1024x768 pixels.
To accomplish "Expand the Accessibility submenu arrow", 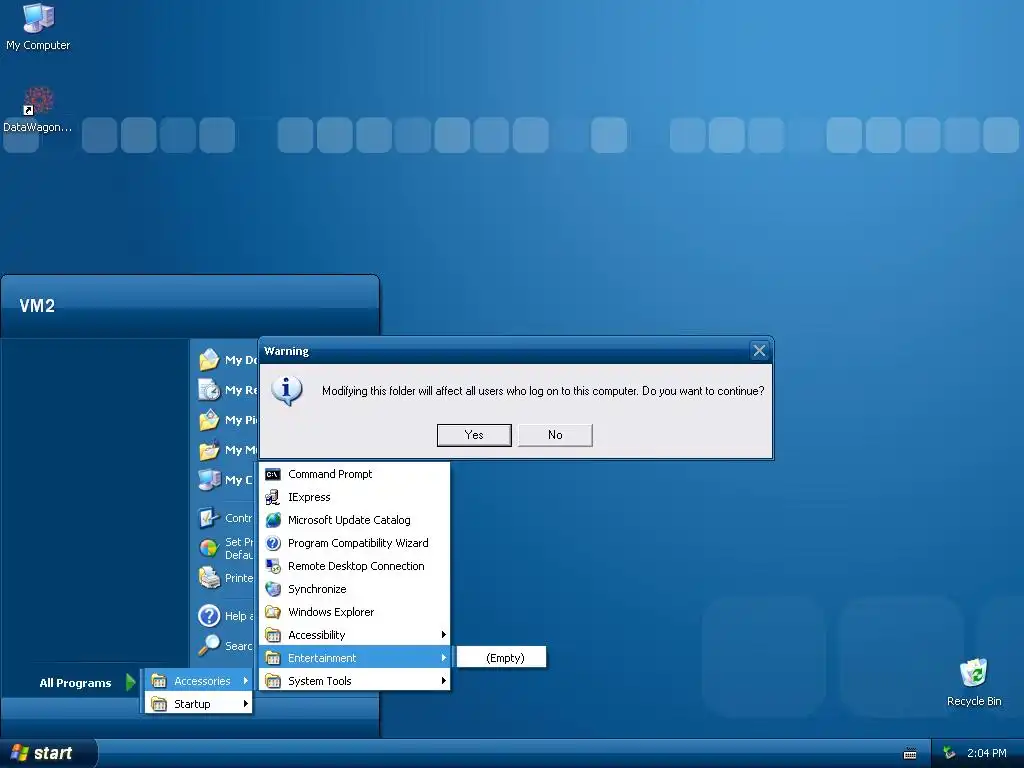I will tap(443, 635).
